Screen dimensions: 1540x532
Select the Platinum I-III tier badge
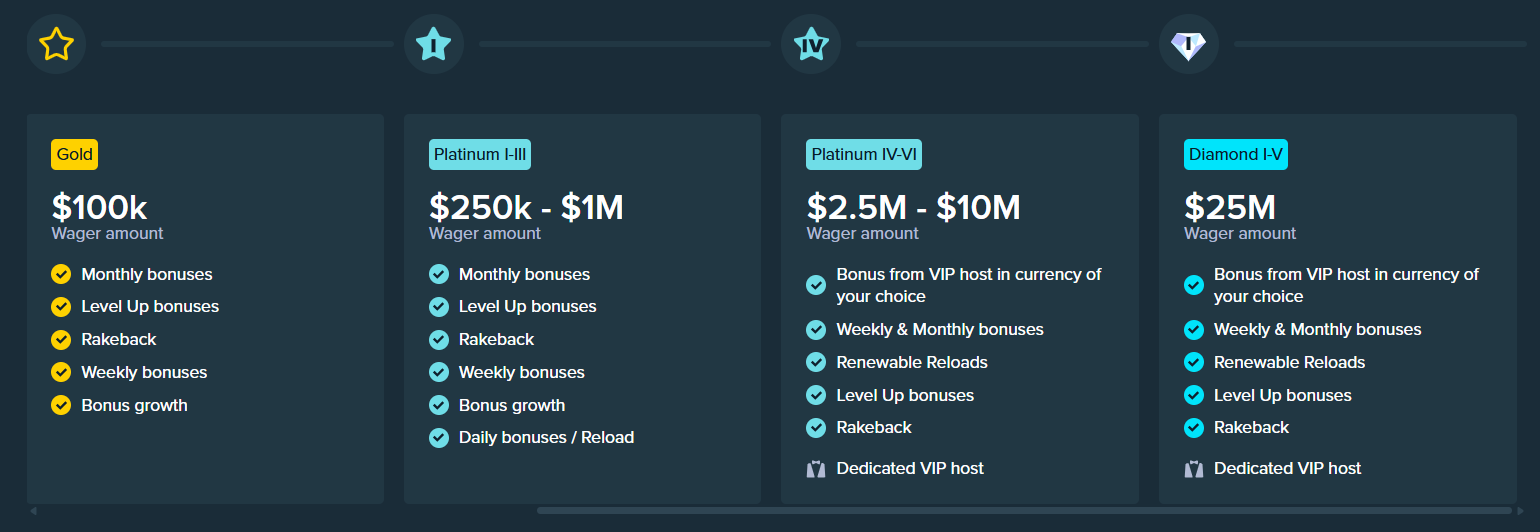click(480, 154)
